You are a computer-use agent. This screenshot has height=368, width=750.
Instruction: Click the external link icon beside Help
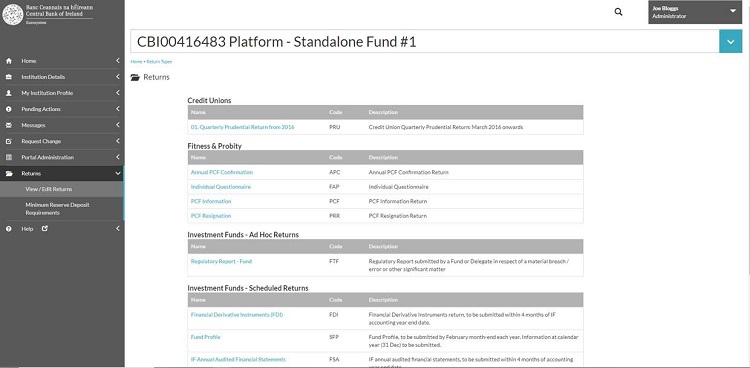pyautogui.click(x=45, y=229)
